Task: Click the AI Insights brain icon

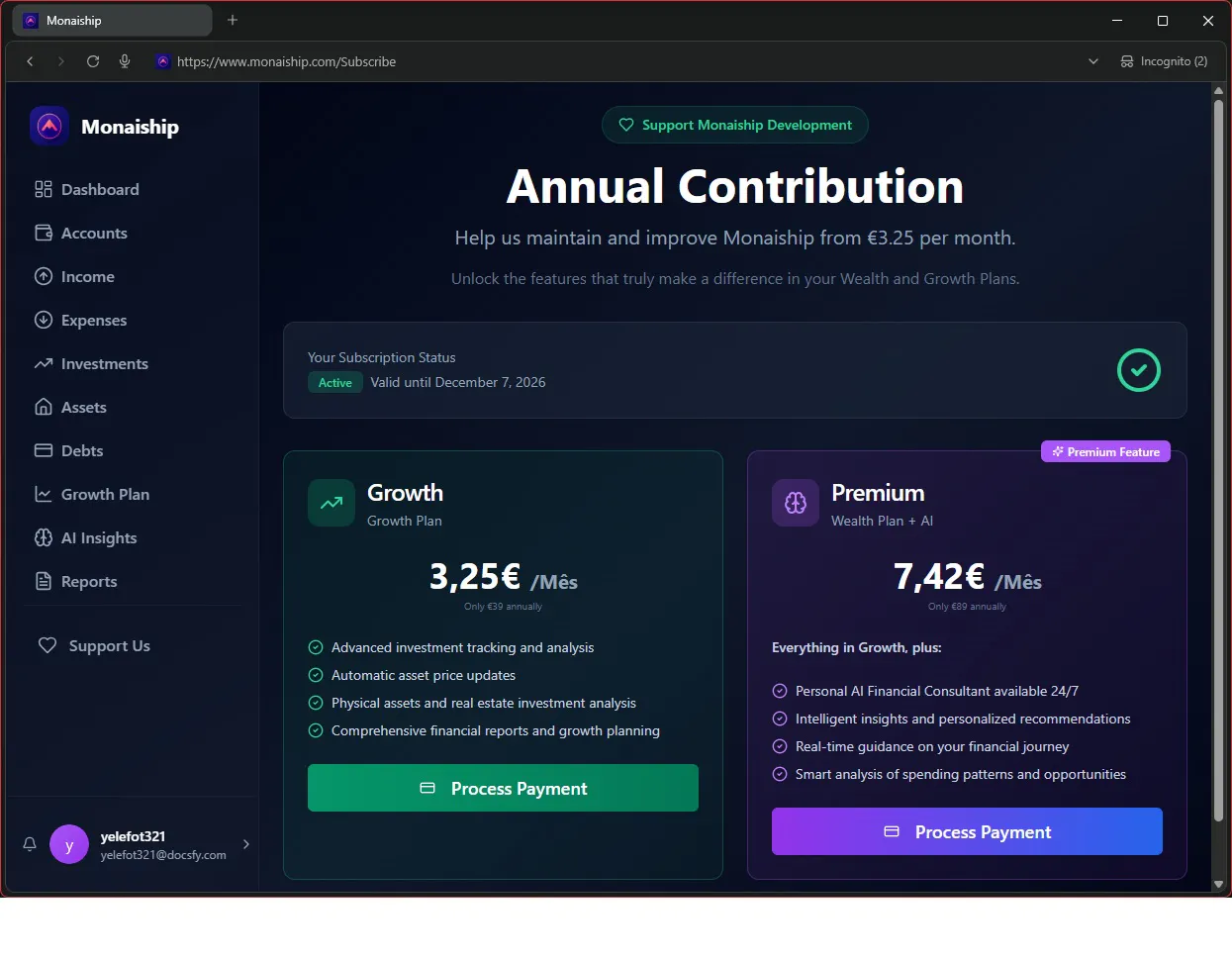Action: tap(44, 537)
